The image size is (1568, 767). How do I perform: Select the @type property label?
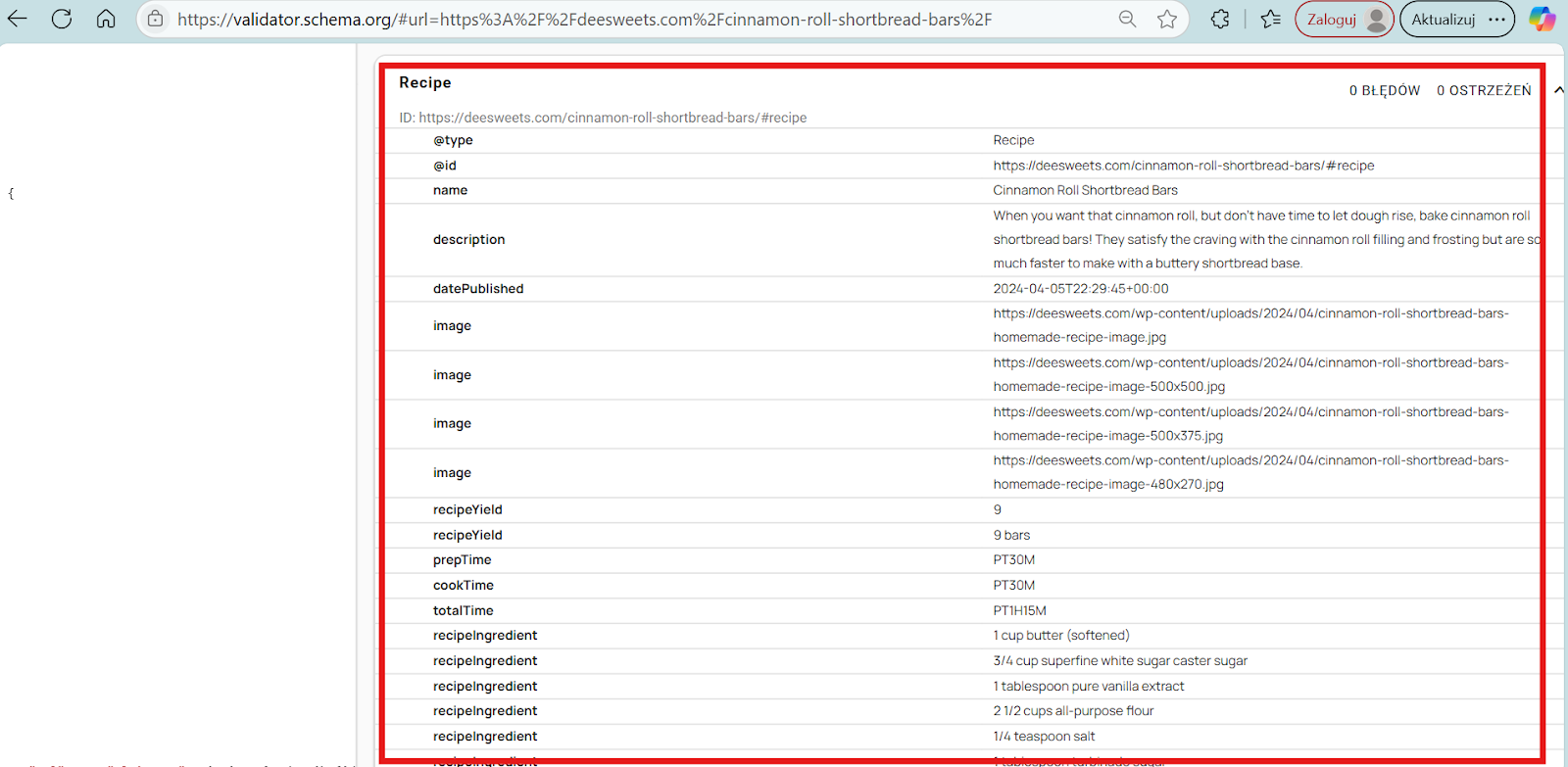(453, 140)
